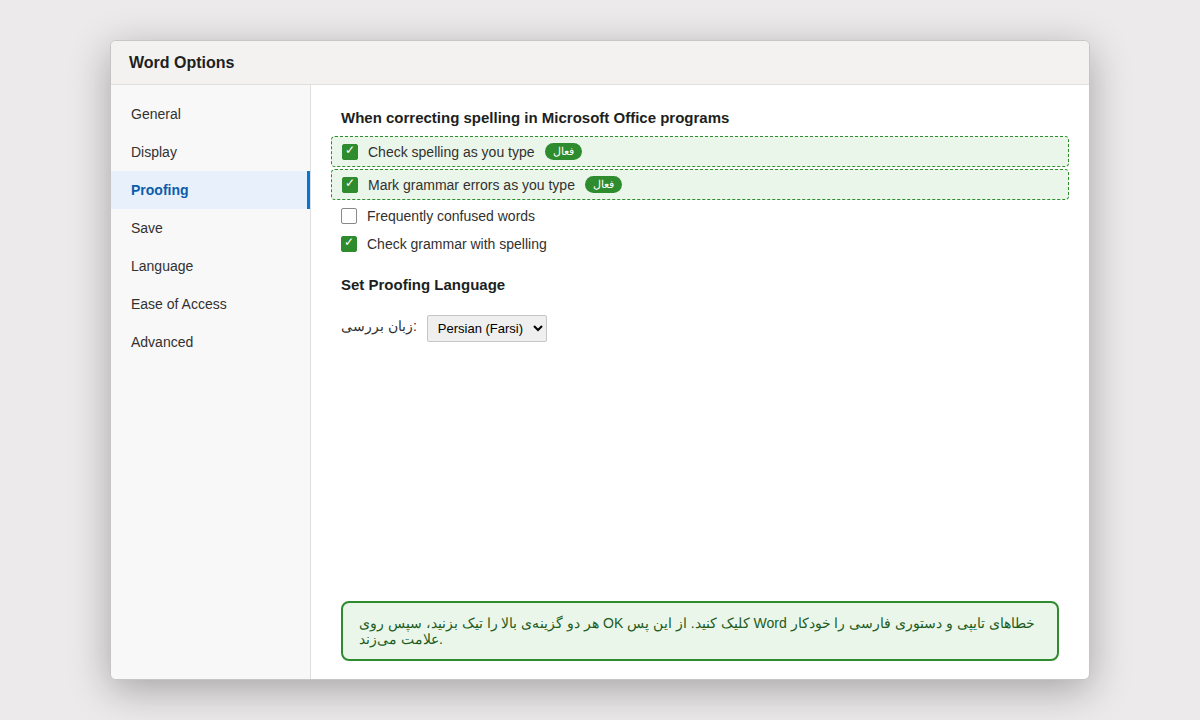The height and width of the screenshot is (720, 1200).
Task: Open the Language settings category
Action: point(210,266)
